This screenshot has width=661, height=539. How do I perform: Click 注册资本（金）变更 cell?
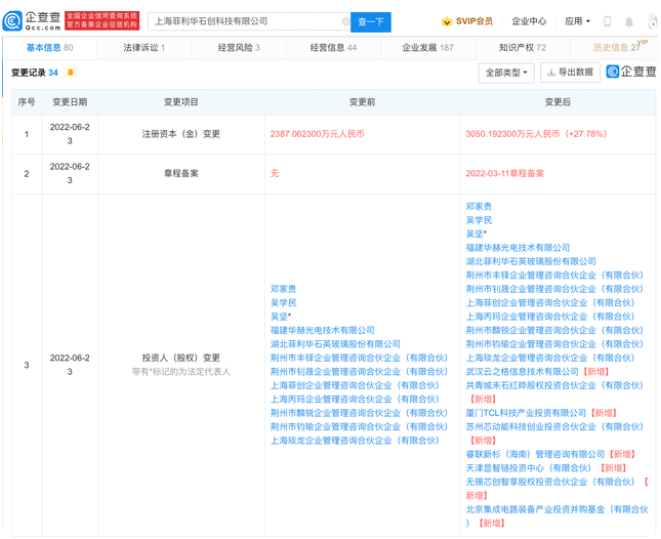click(181, 134)
